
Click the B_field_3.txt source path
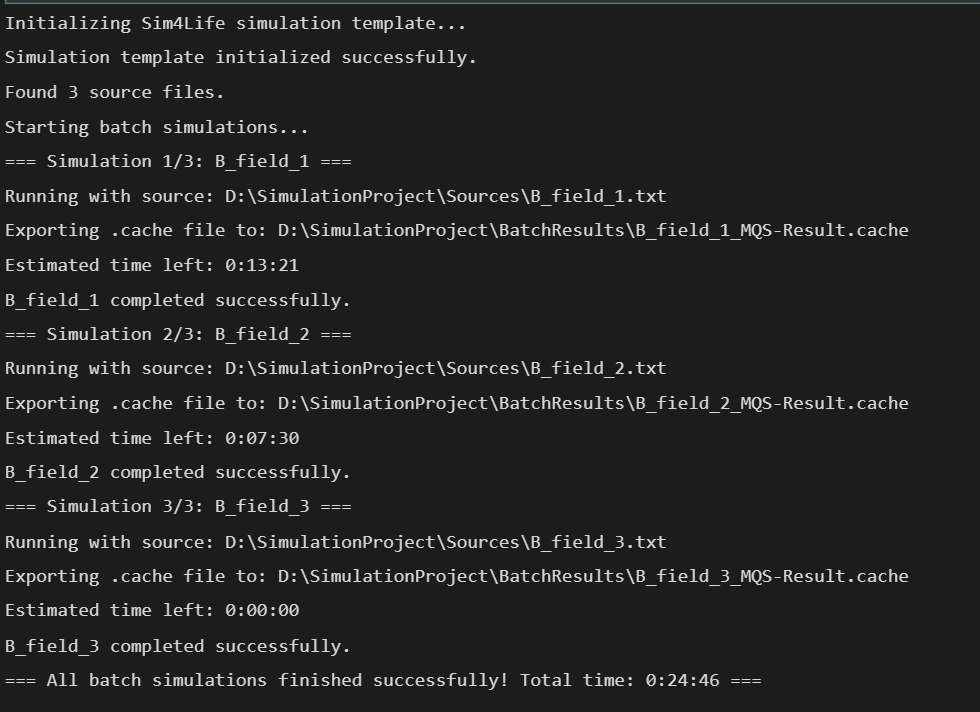(445, 542)
